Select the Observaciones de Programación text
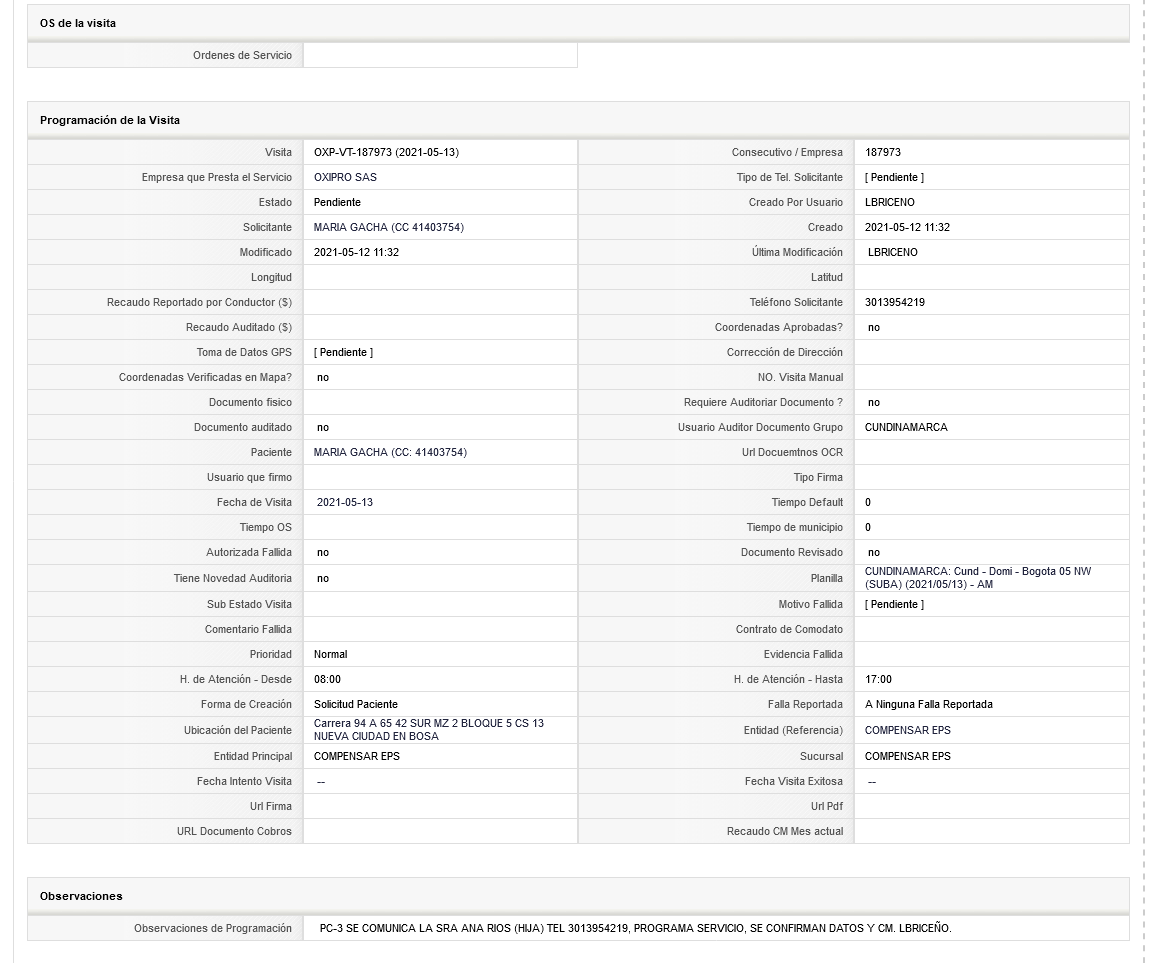The height and width of the screenshot is (963, 1158). pyautogui.click(x=635, y=928)
